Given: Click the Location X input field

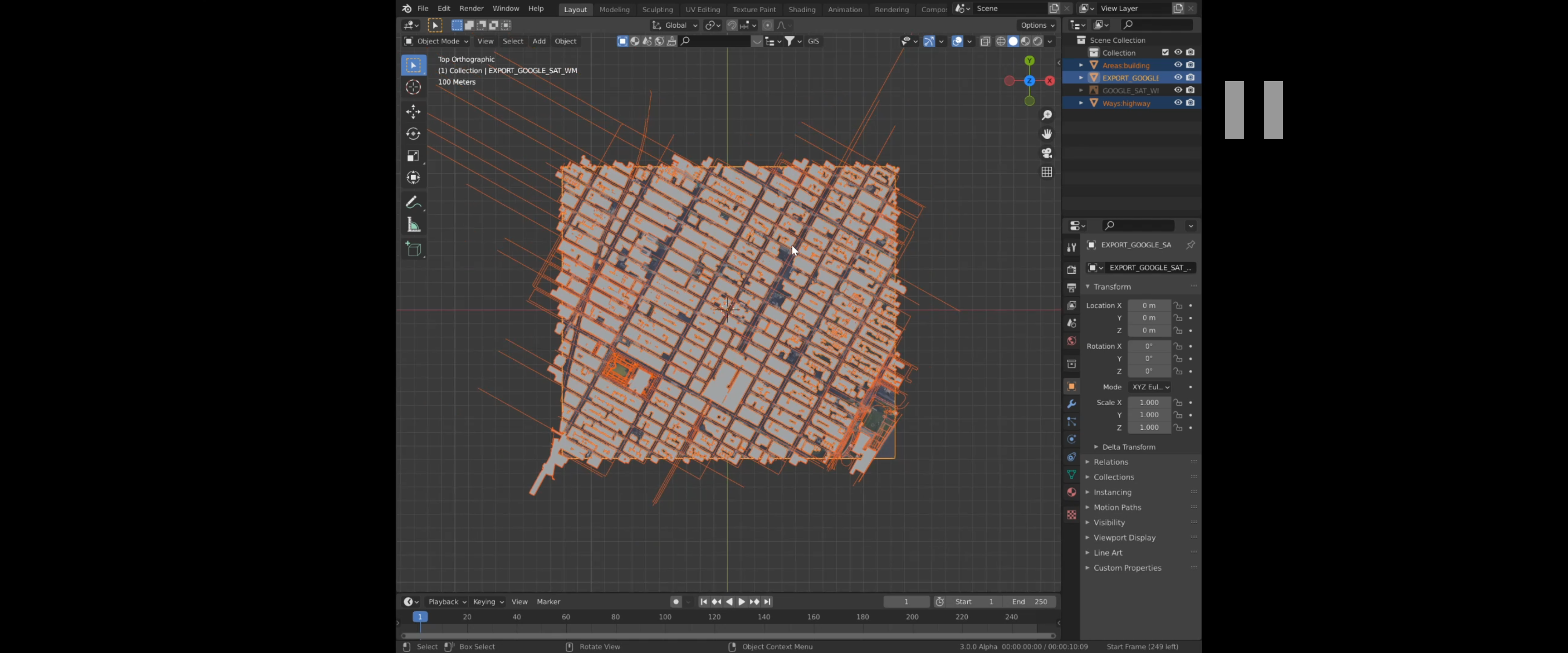Looking at the screenshot, I should [x=1148, y=306].
